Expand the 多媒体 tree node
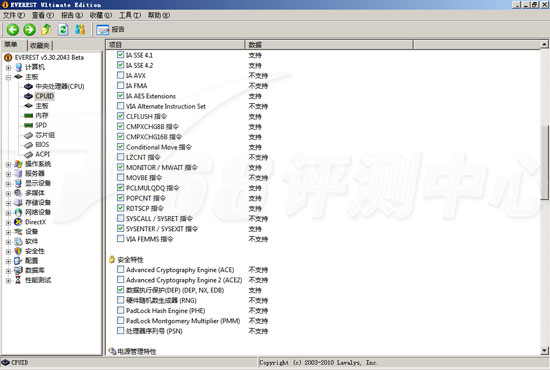Screen dimensions: 550x370 tap(8, 193)
